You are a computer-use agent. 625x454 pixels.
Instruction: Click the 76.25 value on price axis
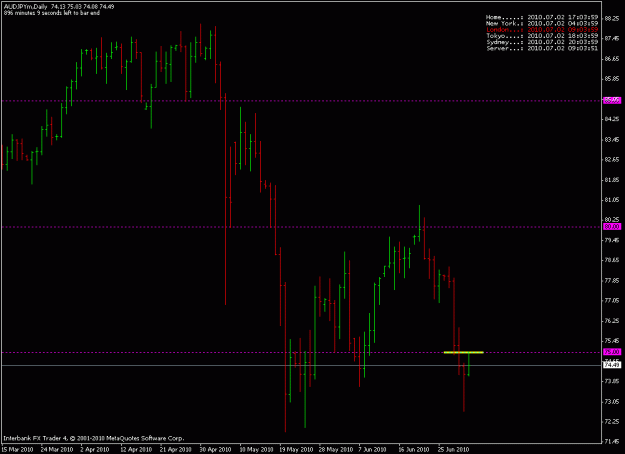click(x=612, y=320)
